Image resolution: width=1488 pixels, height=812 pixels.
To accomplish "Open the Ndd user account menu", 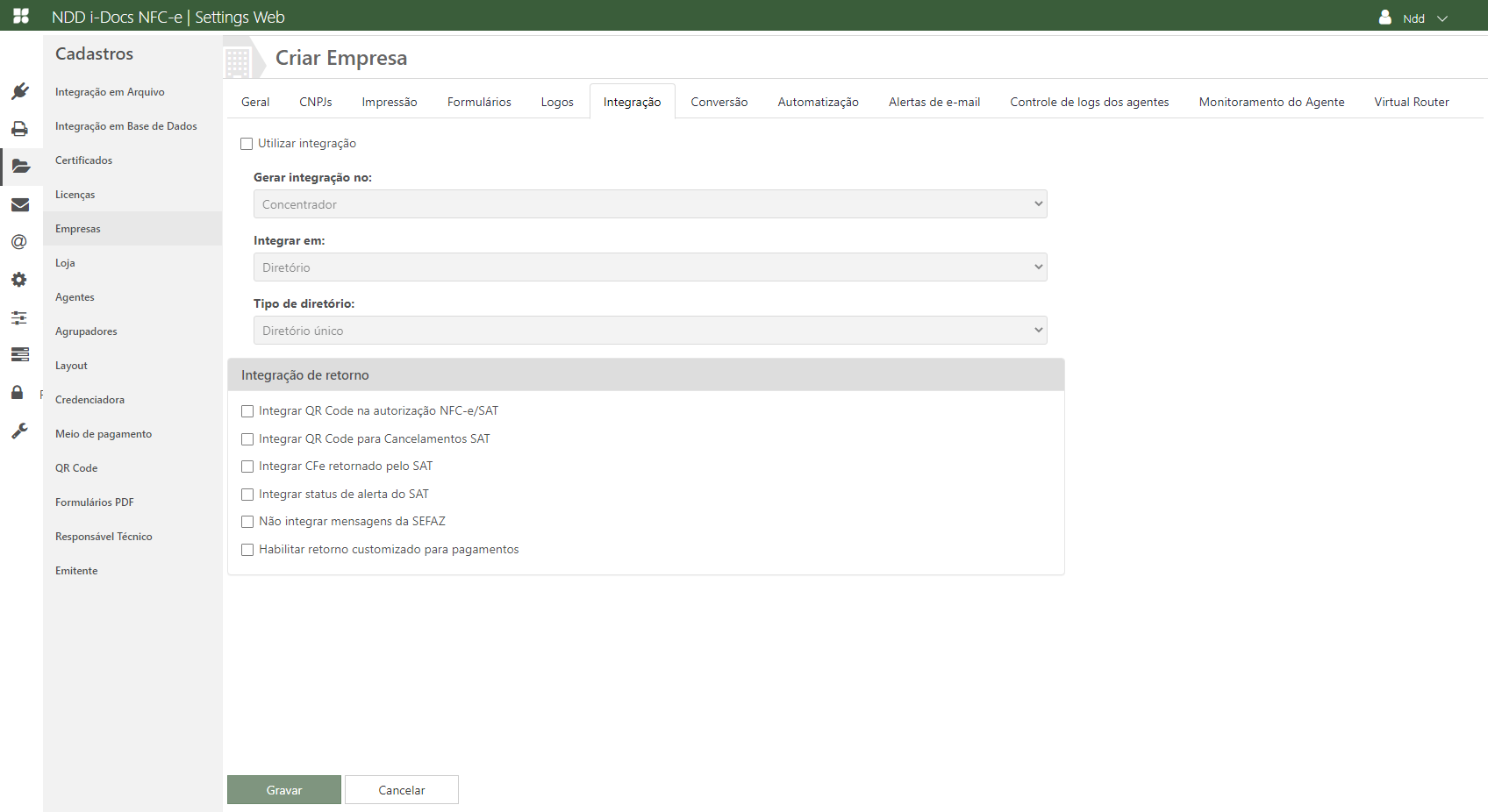I will pos(1413,18).
